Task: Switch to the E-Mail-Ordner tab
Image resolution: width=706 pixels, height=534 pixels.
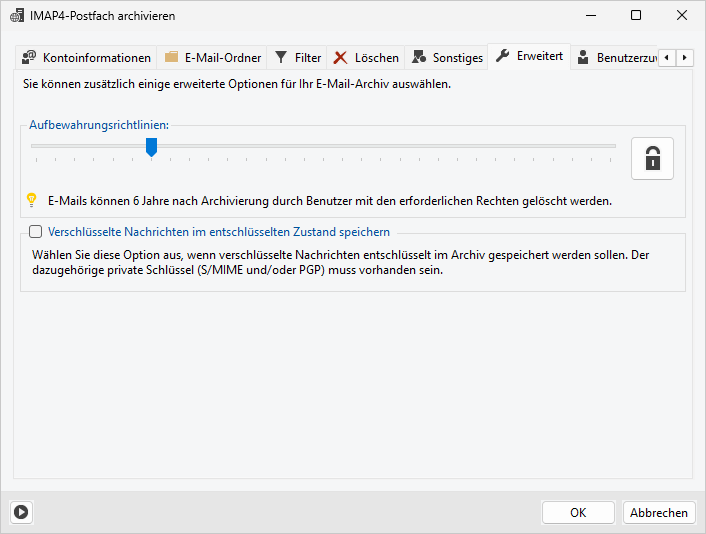Action: coord(213,58)
